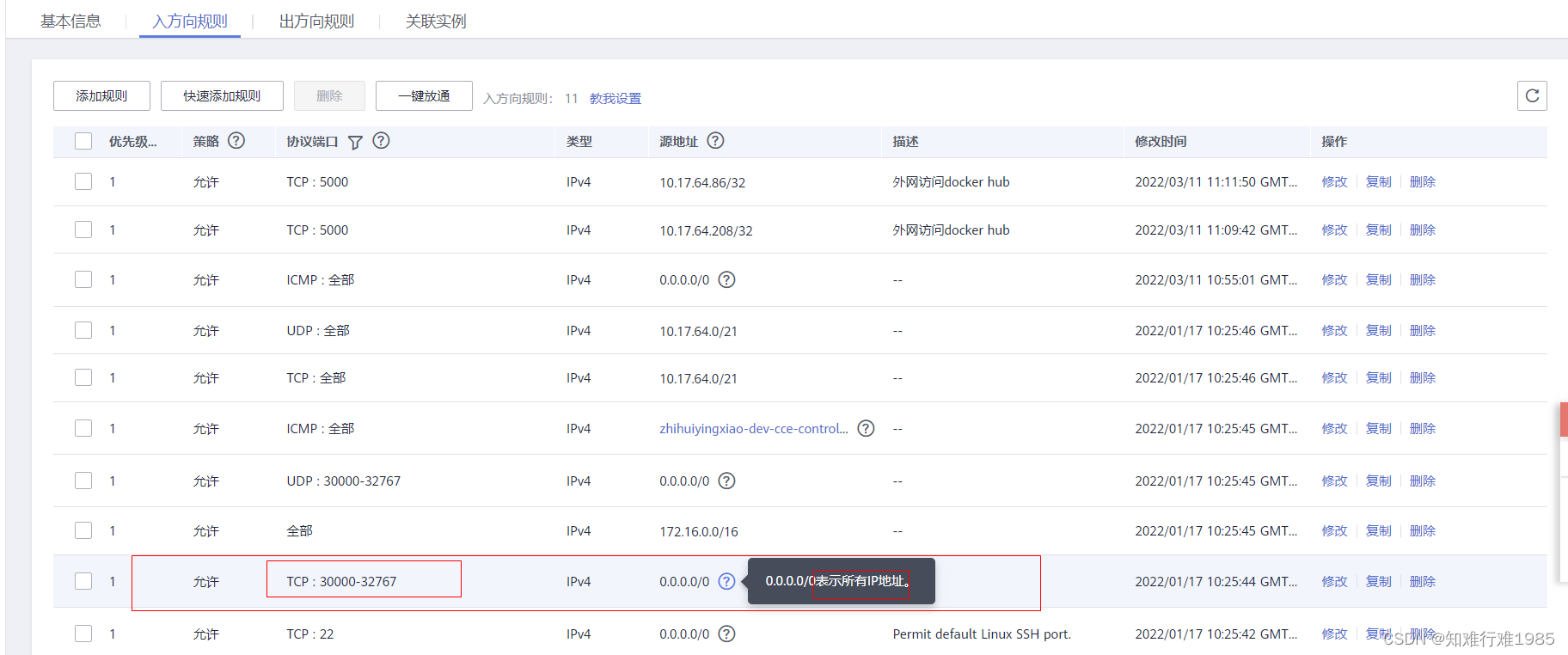The width and height of the screenshot is (1568, 655).
Task: Select the UDP 30000-32767 rule checkbox
Action: point(83,481)
